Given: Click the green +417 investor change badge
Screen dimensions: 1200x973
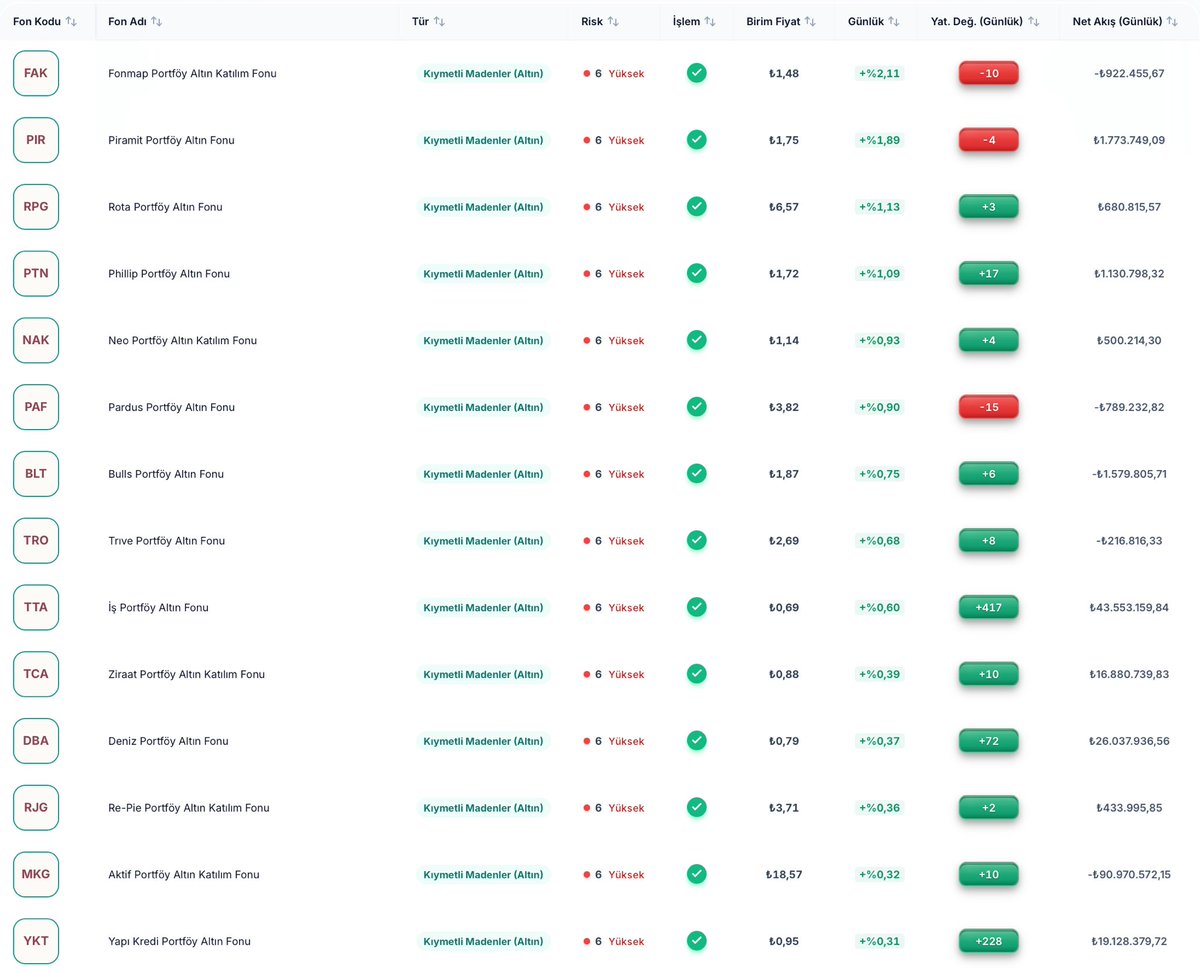Looking at the screenshot, I should (988, 607).
